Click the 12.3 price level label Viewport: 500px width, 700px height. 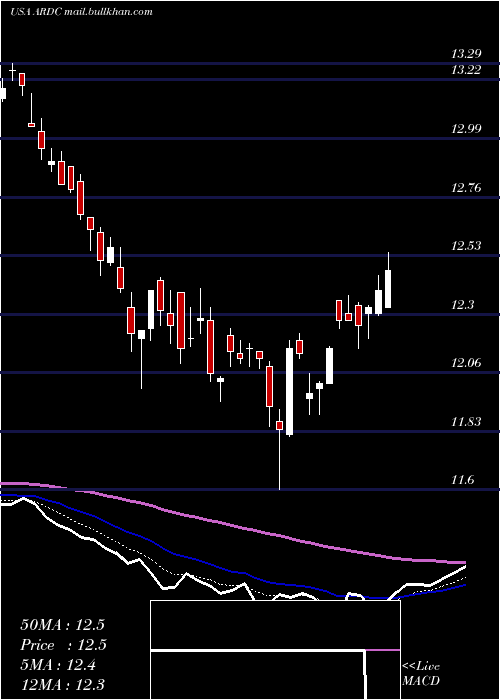[x=462, y=305]
